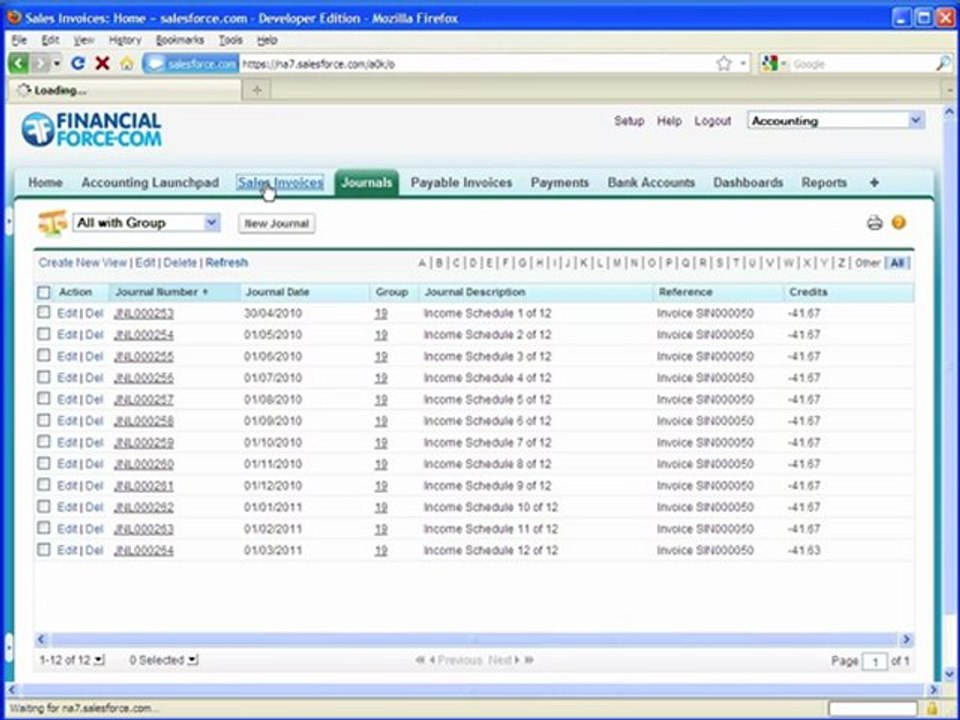Open the Accounting app dropdown
Image resolution: width=960 pixels, height=720 pixels.
pyautogui.click(x=836, y=121)
